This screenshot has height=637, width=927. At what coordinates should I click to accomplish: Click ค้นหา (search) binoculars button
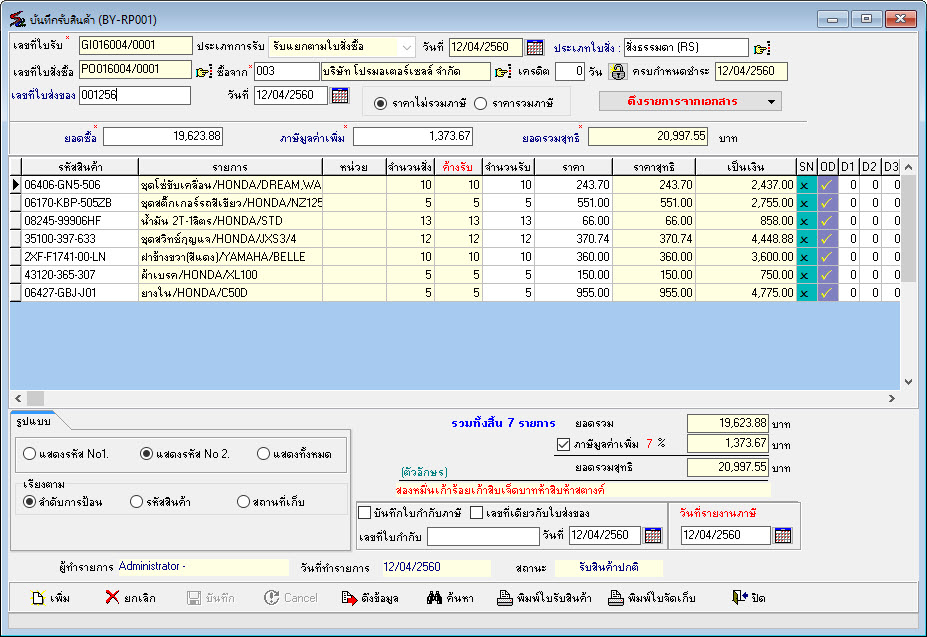coord(450,598)
